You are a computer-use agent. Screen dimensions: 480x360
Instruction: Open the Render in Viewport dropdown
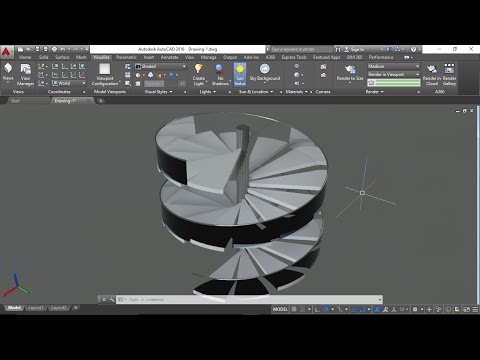394,74
